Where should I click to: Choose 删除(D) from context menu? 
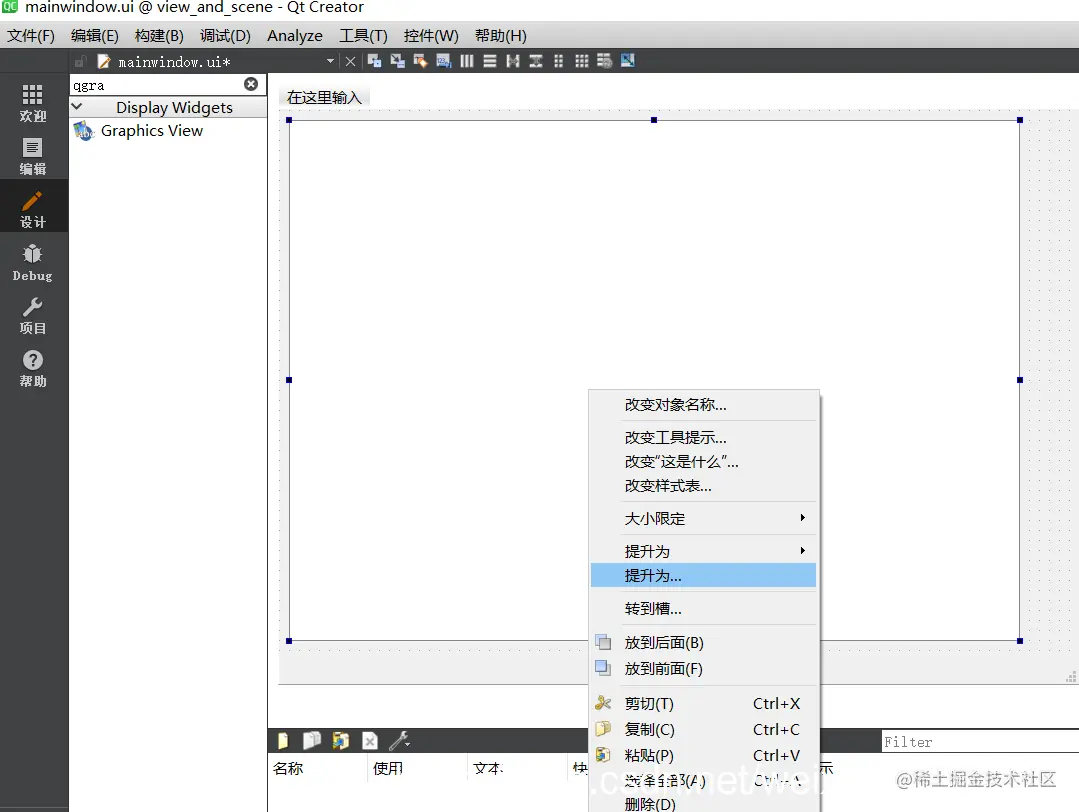pyautogui.click(x=703, y=804)
